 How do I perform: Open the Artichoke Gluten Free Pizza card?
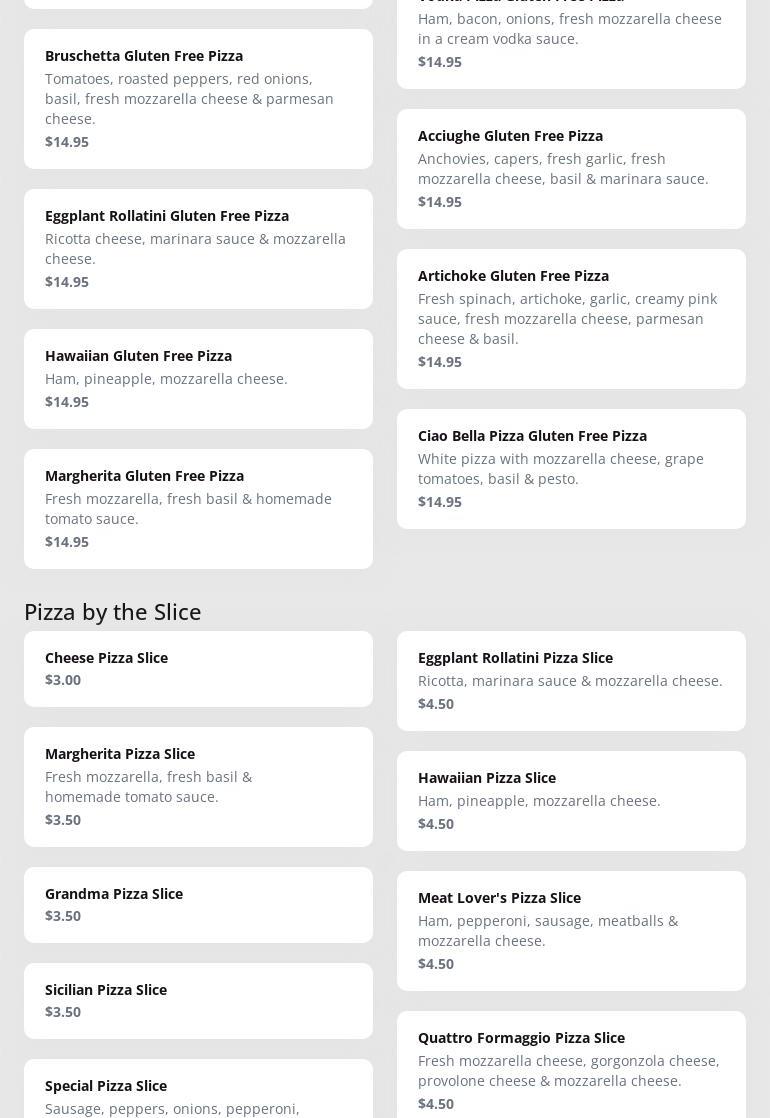(x=571, y=318)
